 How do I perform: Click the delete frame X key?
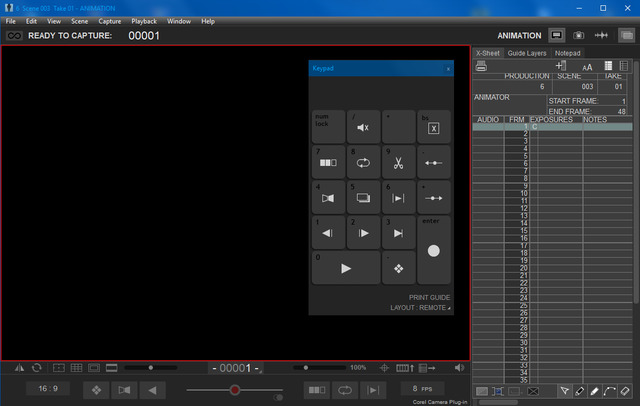point(433,127)
